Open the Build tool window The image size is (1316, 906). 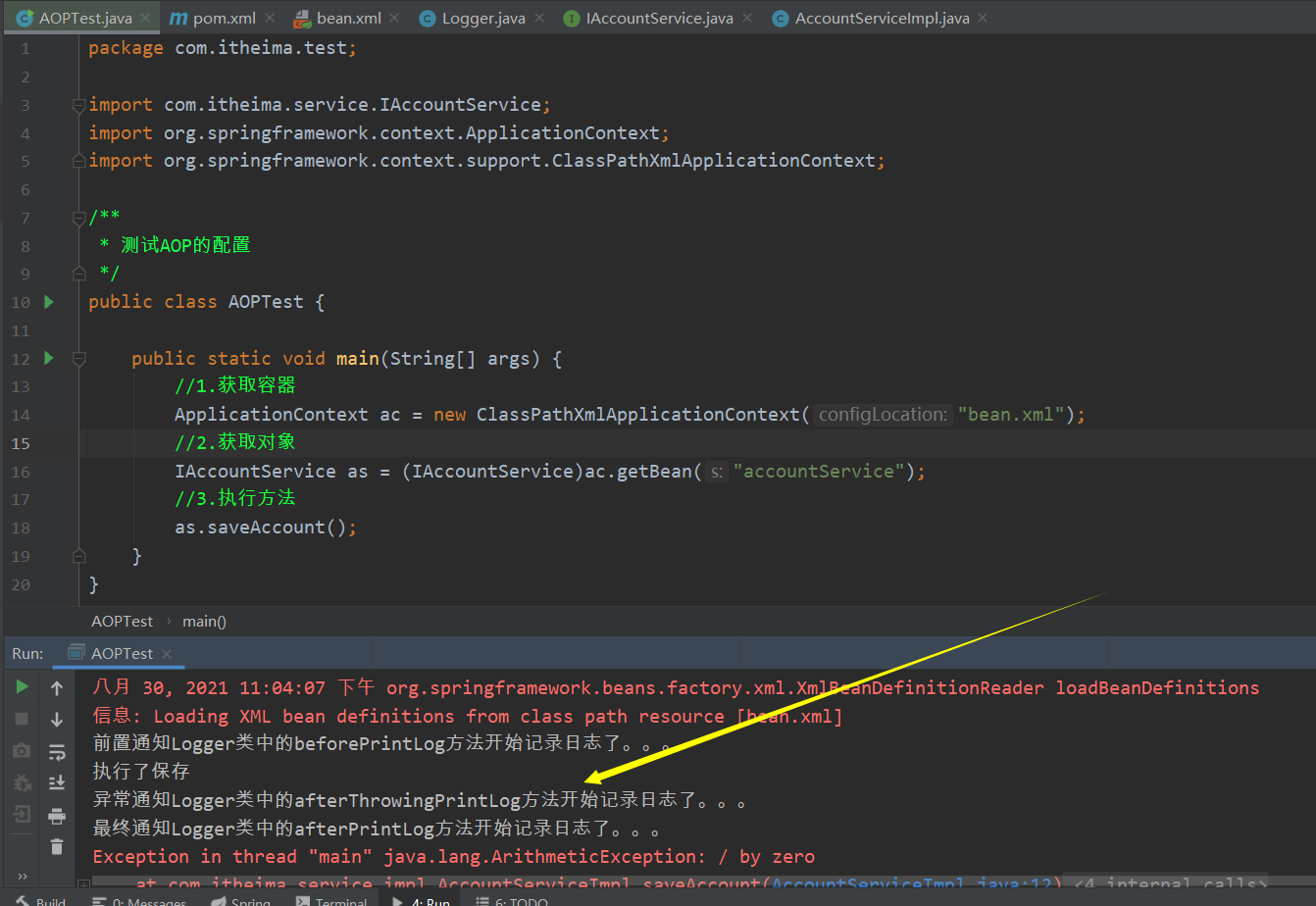41,900
